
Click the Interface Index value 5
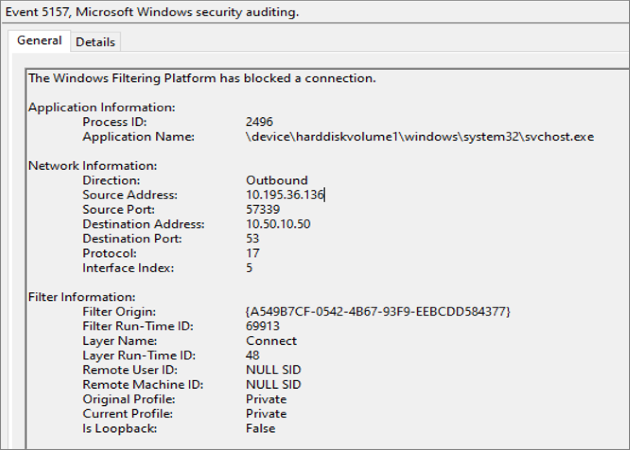click(x=250, y=268)
